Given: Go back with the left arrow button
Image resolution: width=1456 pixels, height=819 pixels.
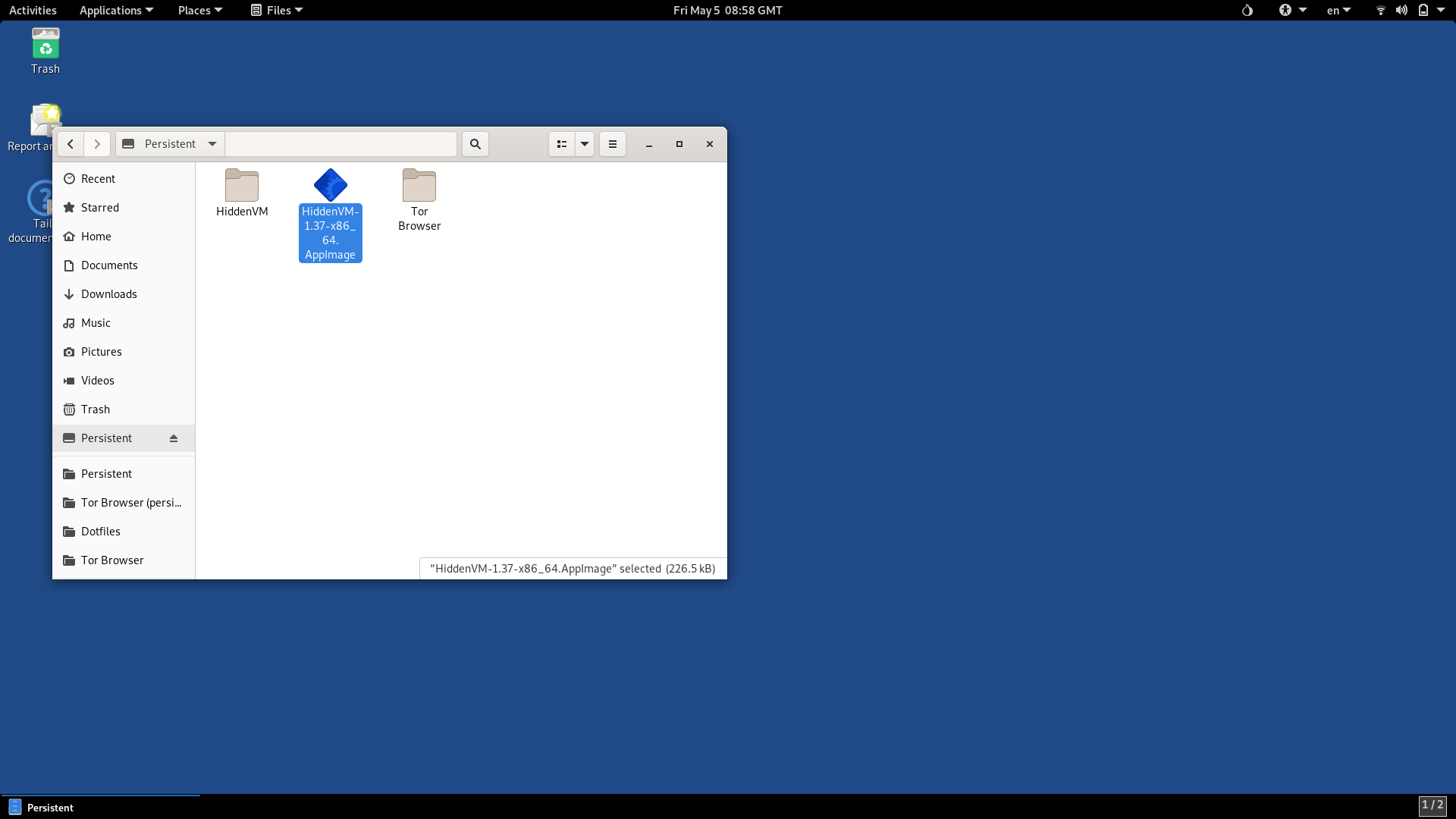Looking at the screenshot, I should [71, 144].
